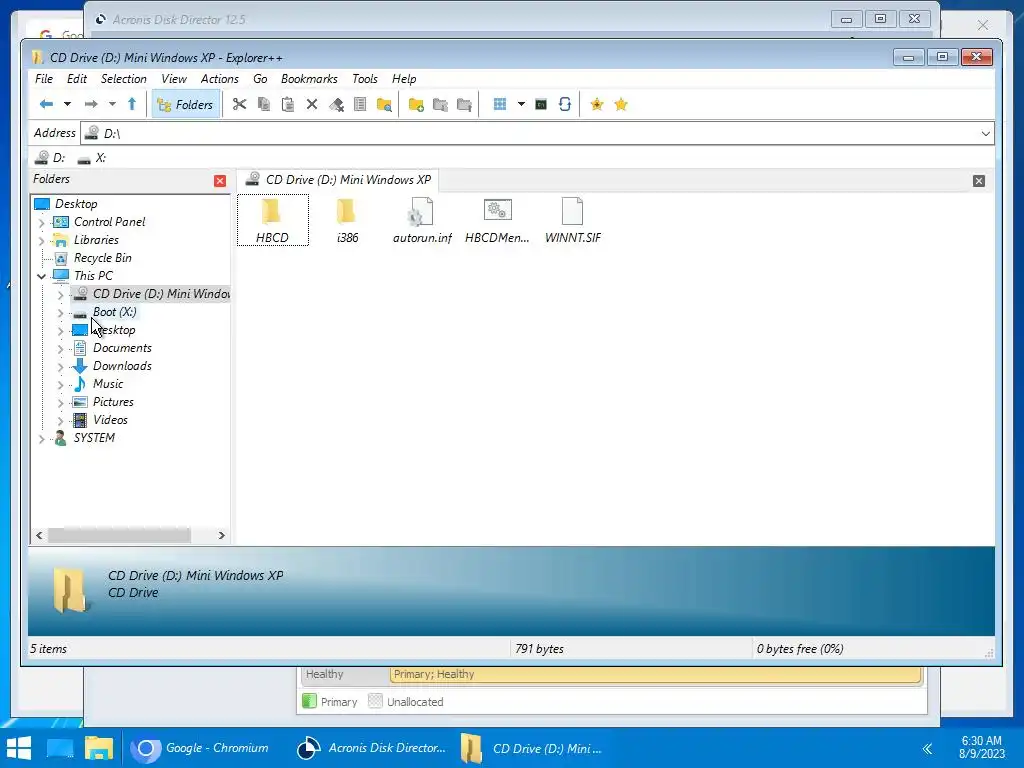The height and width of the screenshot is (768, 1024).
Task: Expand Control Panel tree node
Action: click(x=42, y=223)
